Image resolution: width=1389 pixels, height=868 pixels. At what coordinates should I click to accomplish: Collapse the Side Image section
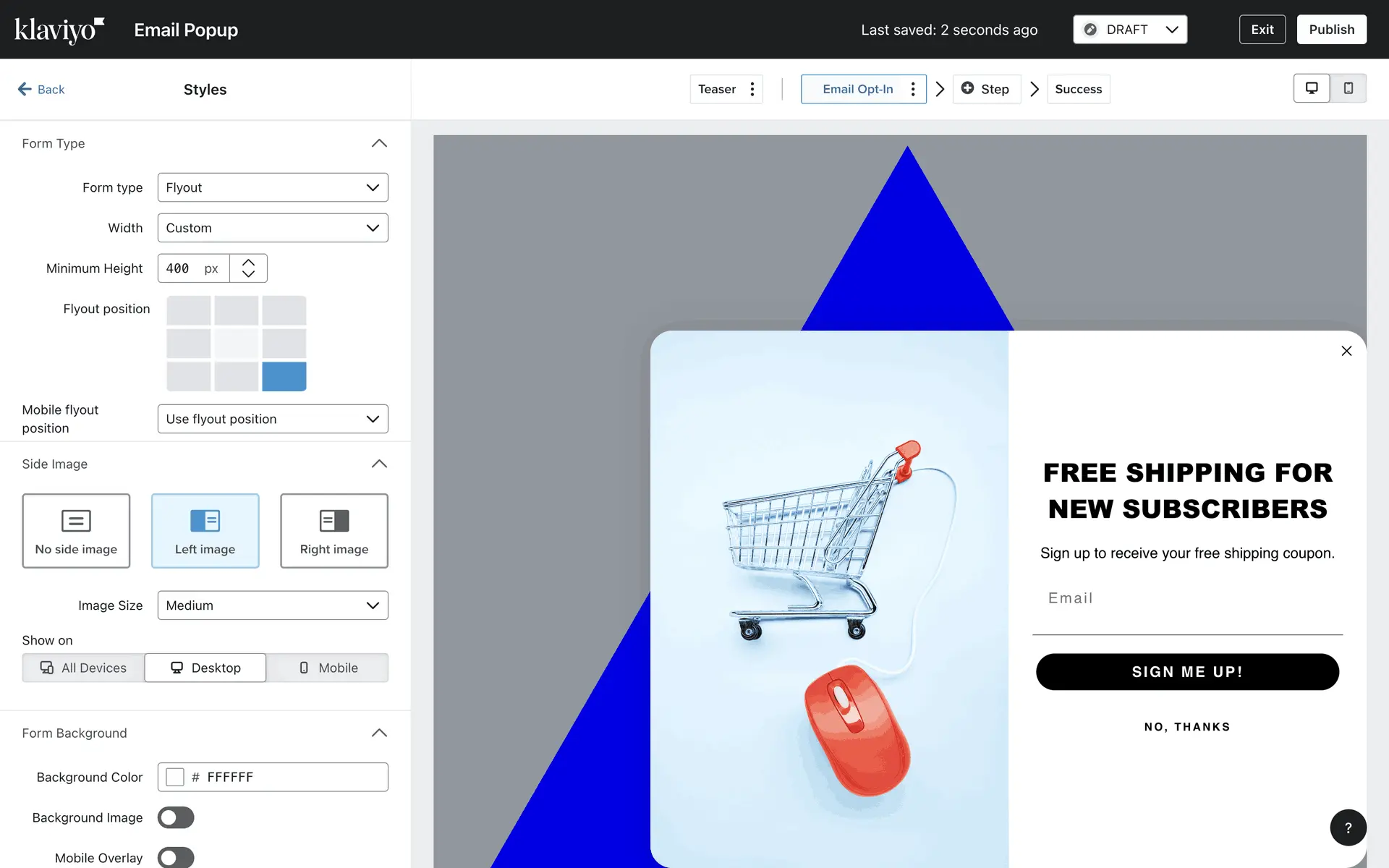pos(379,464)
